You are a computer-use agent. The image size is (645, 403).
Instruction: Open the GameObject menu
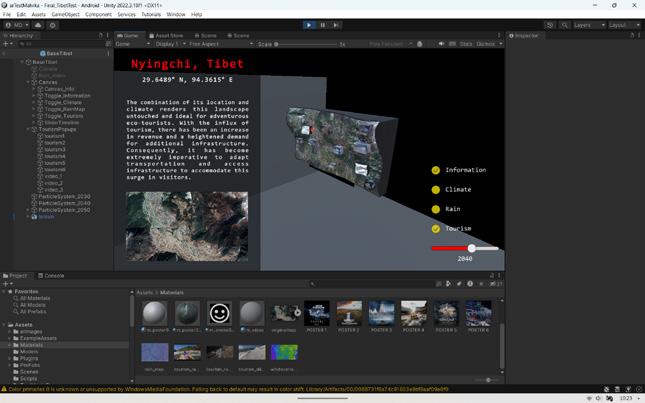[x=65, y=15]
